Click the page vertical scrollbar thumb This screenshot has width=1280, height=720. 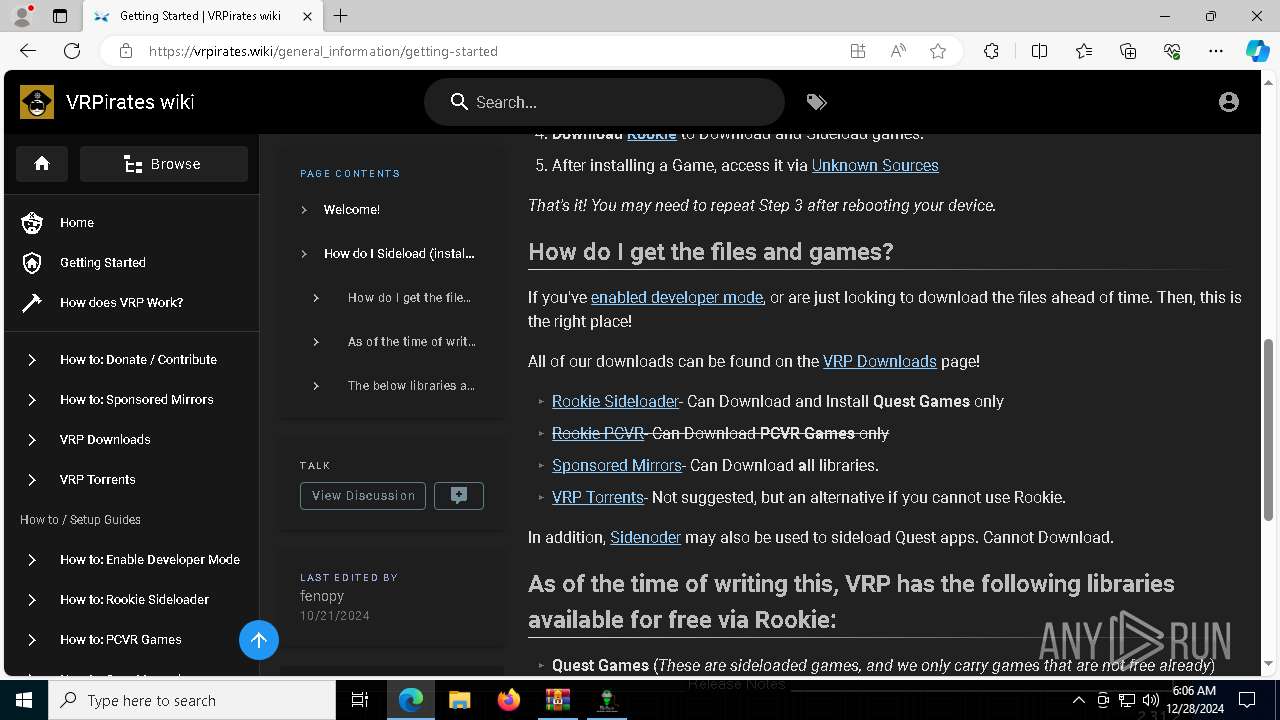click(x=1268, y=429)
